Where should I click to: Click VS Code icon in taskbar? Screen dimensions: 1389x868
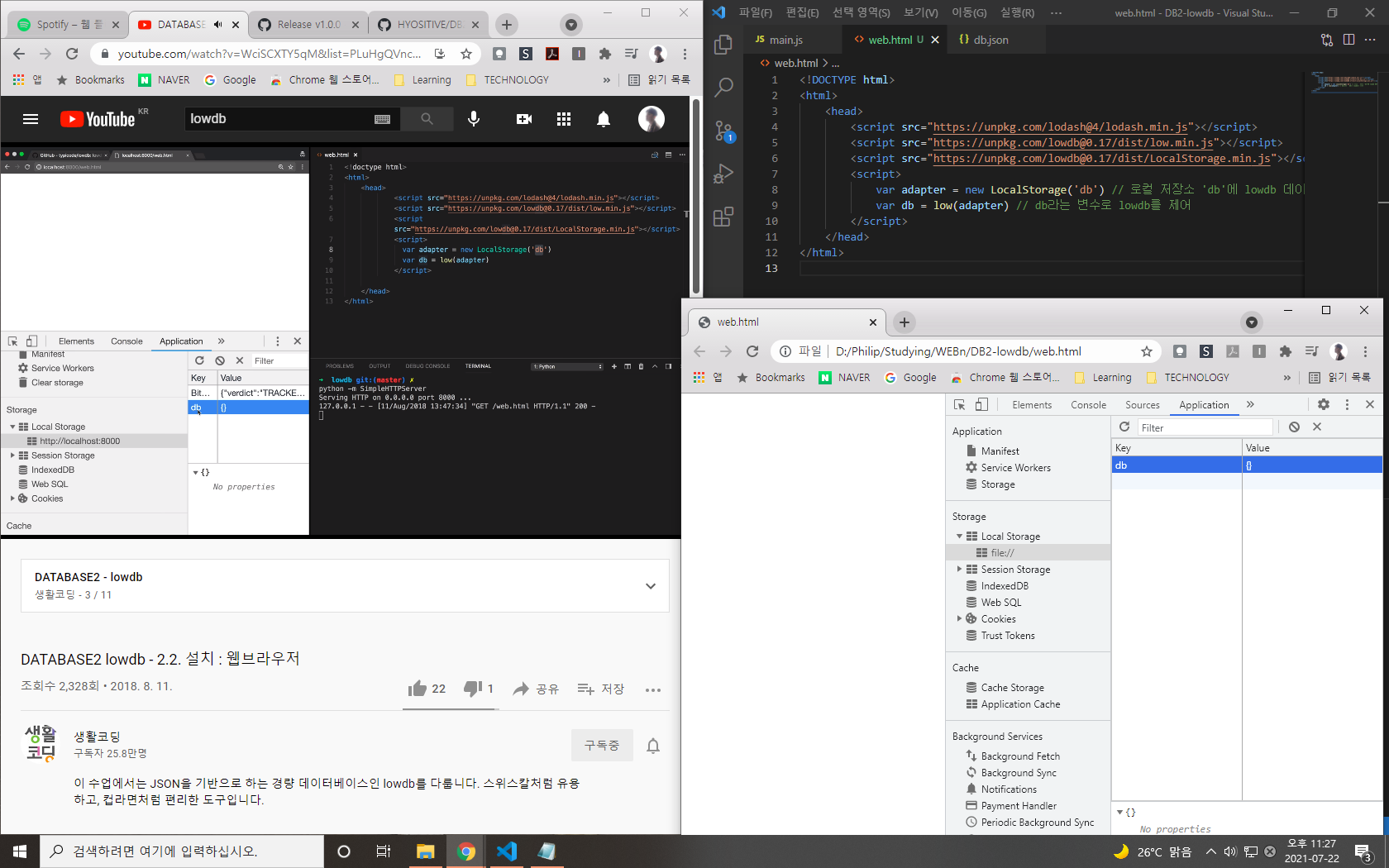point(506,851)
